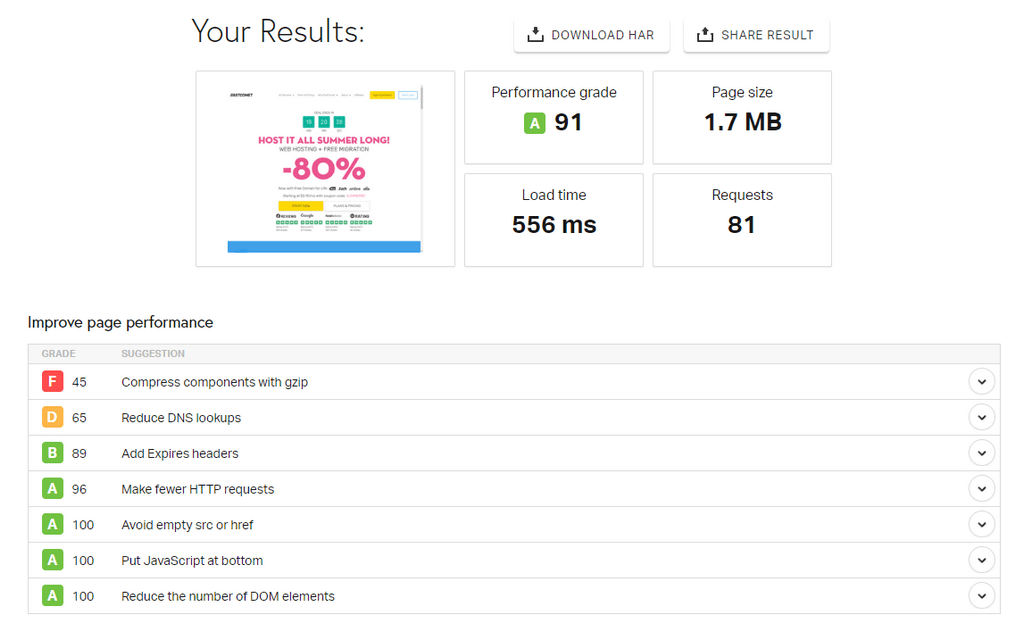Click the SHARE RESULT button

coord(756,34)
